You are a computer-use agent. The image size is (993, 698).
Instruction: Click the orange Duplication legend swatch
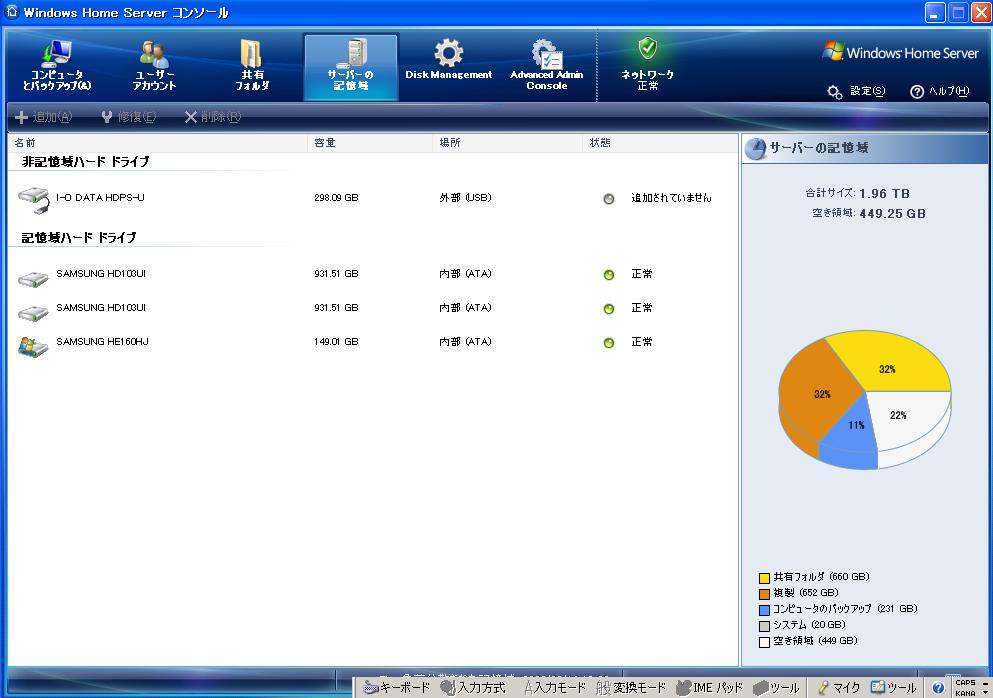[x=764, y=593]
